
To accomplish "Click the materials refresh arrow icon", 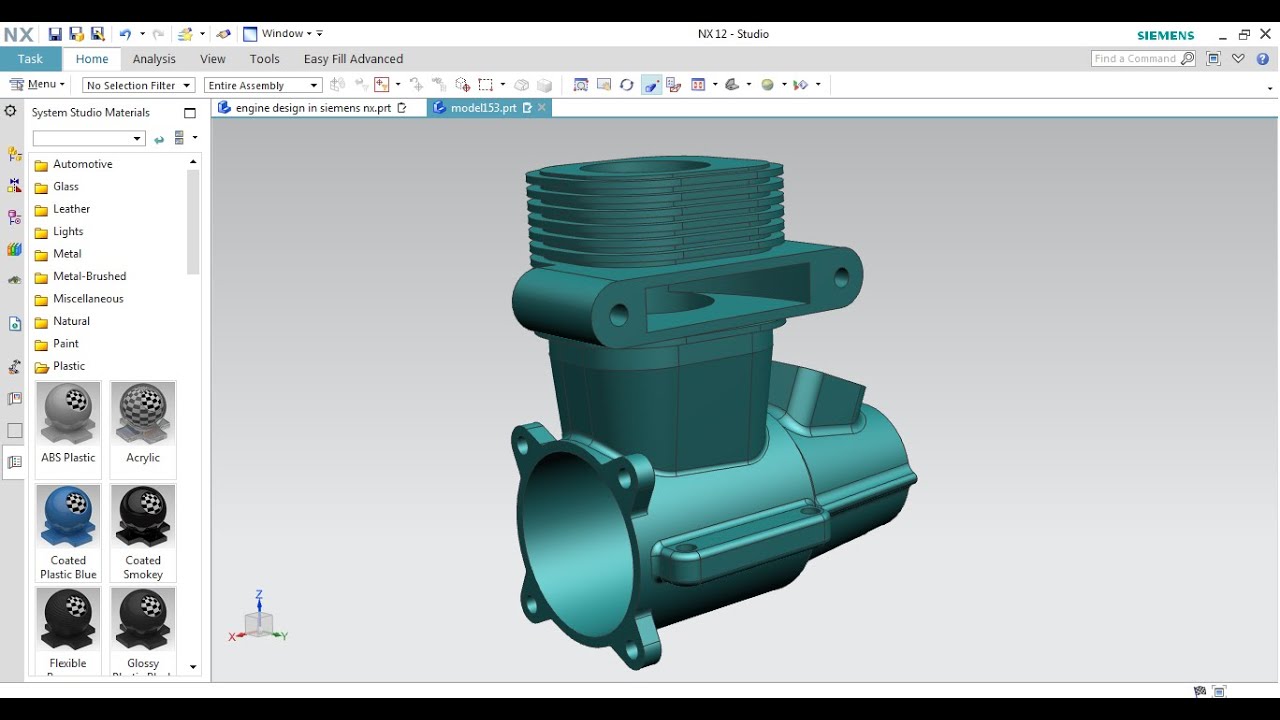I will [x=159, y=138].
